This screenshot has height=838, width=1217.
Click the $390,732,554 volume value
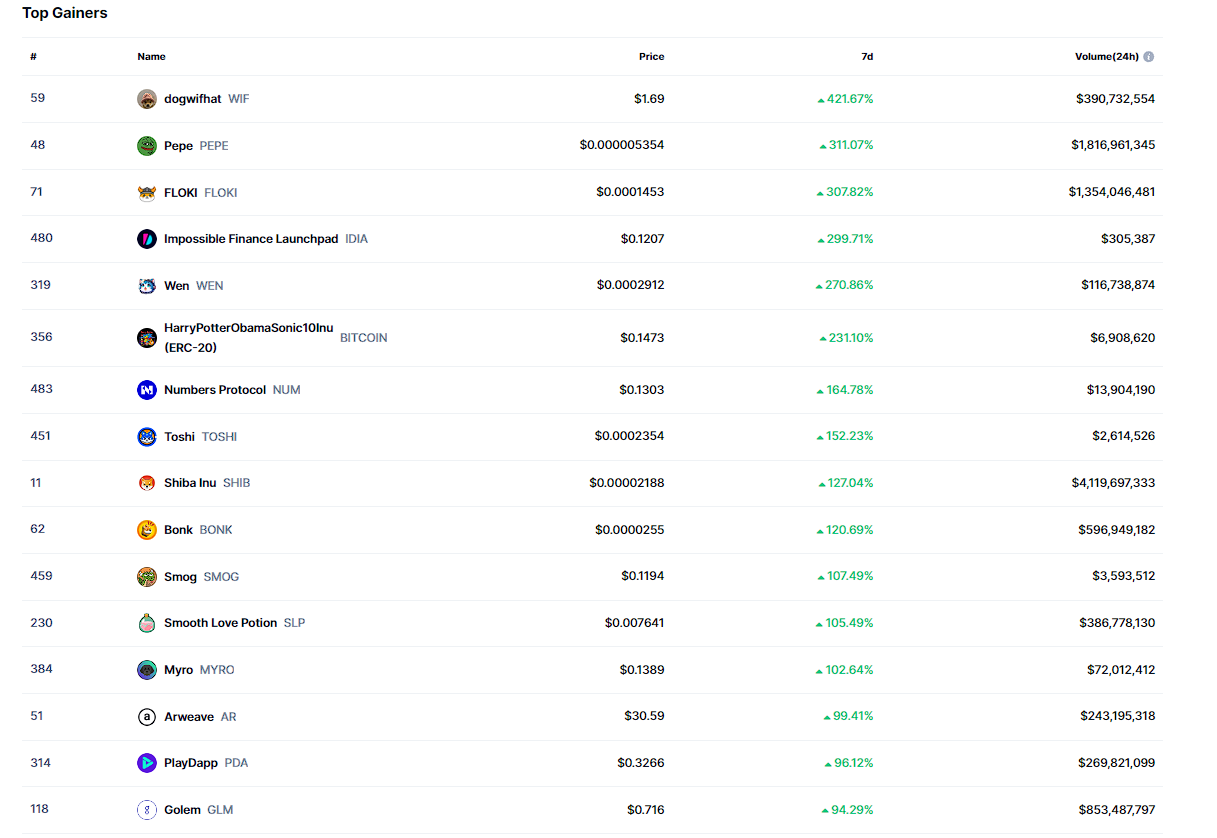[x=1115, y=99]
